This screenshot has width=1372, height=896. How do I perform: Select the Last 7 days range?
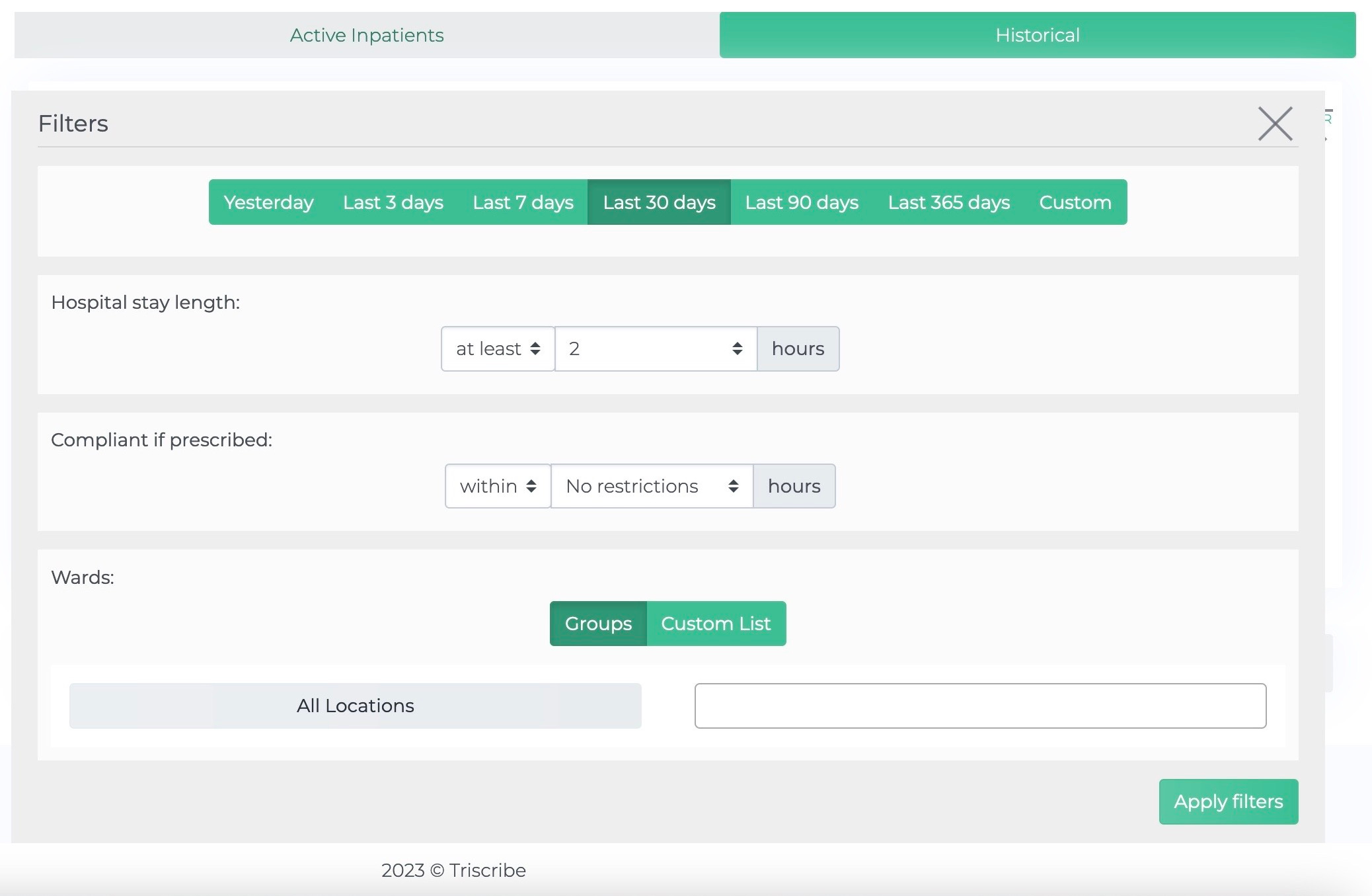click(523, 202)
